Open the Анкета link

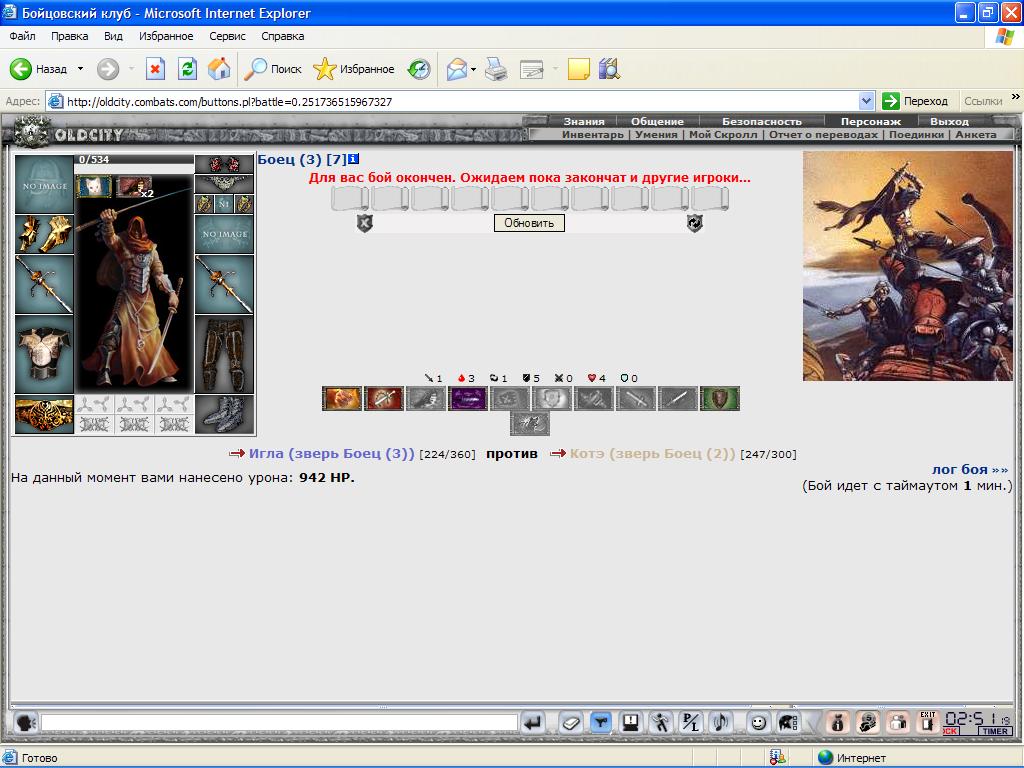click(x=976, y=135)
